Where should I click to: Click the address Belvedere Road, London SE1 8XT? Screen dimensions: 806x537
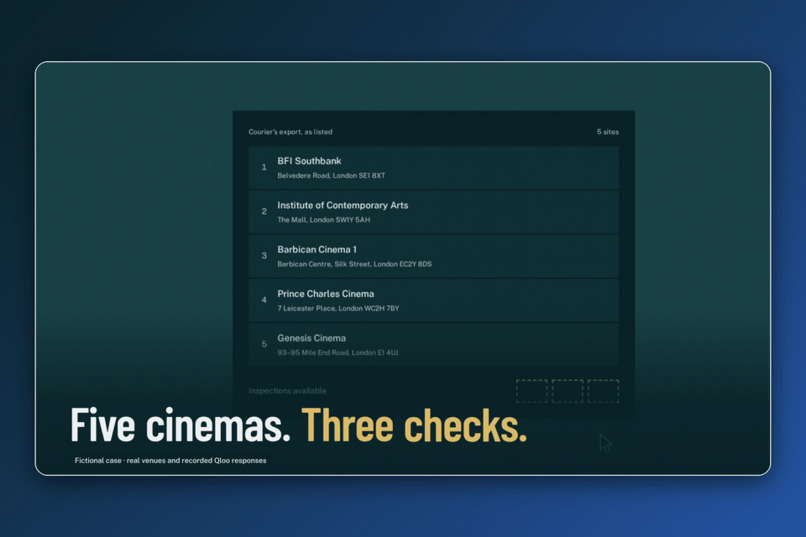(331, 176)
